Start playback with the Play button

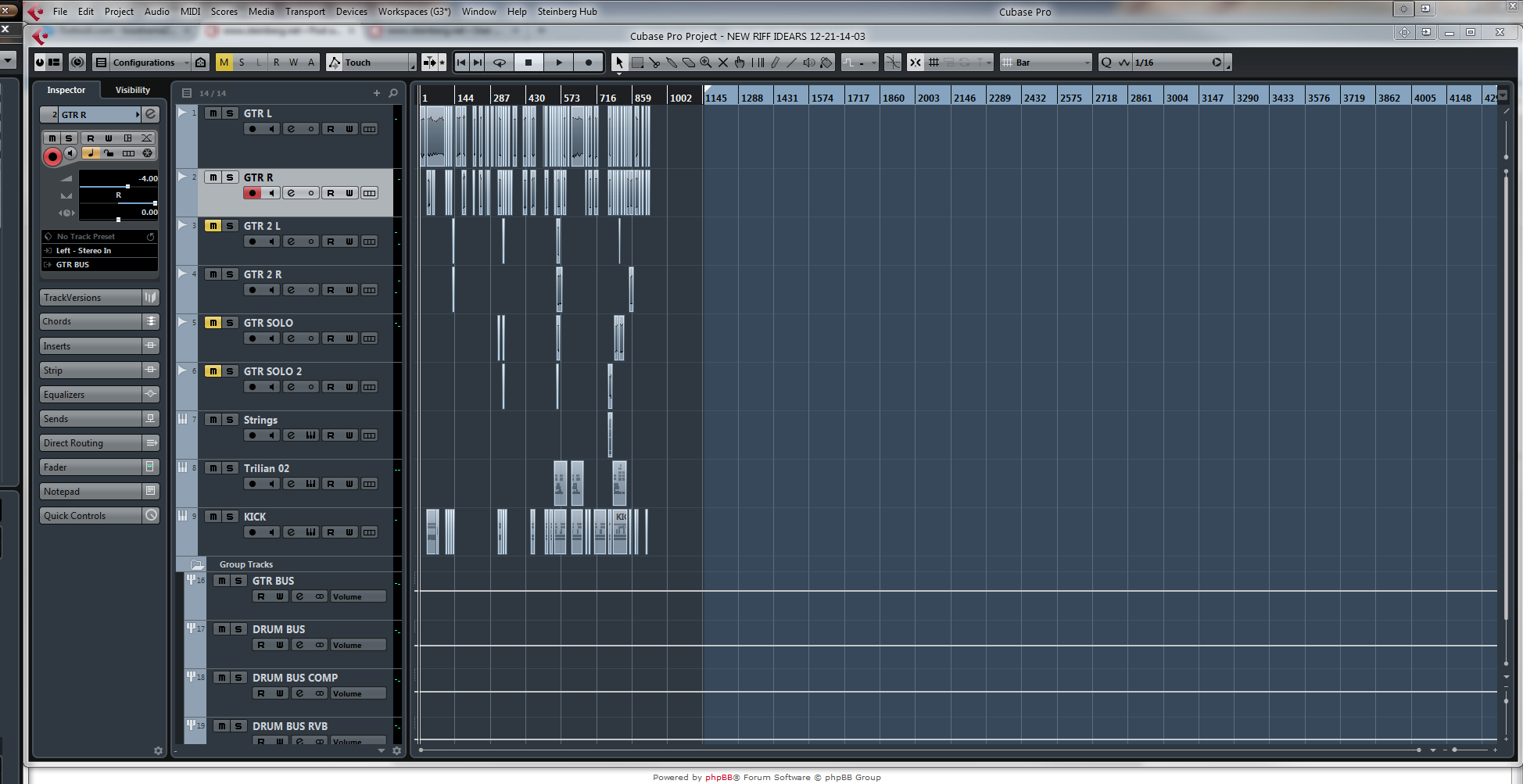558,63
